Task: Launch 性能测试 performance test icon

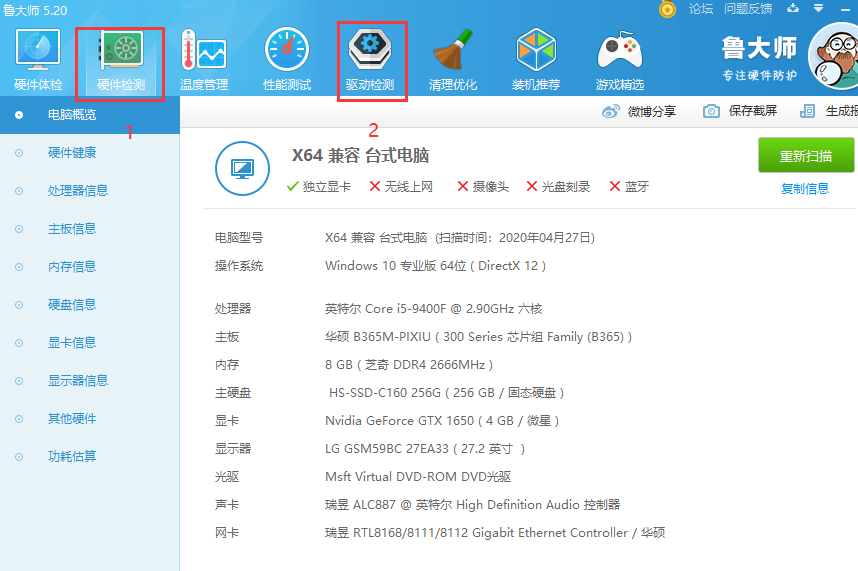Action: (x=287, y=58)
